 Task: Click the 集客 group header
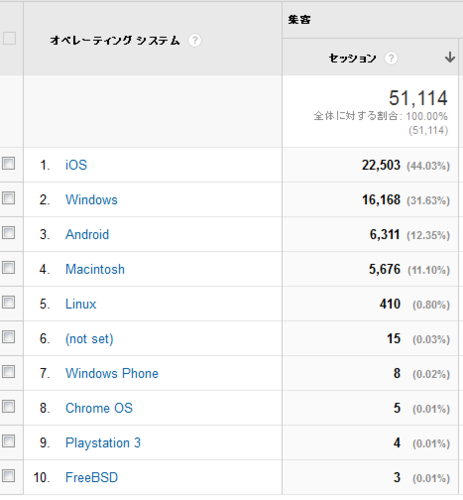(299, 20)
